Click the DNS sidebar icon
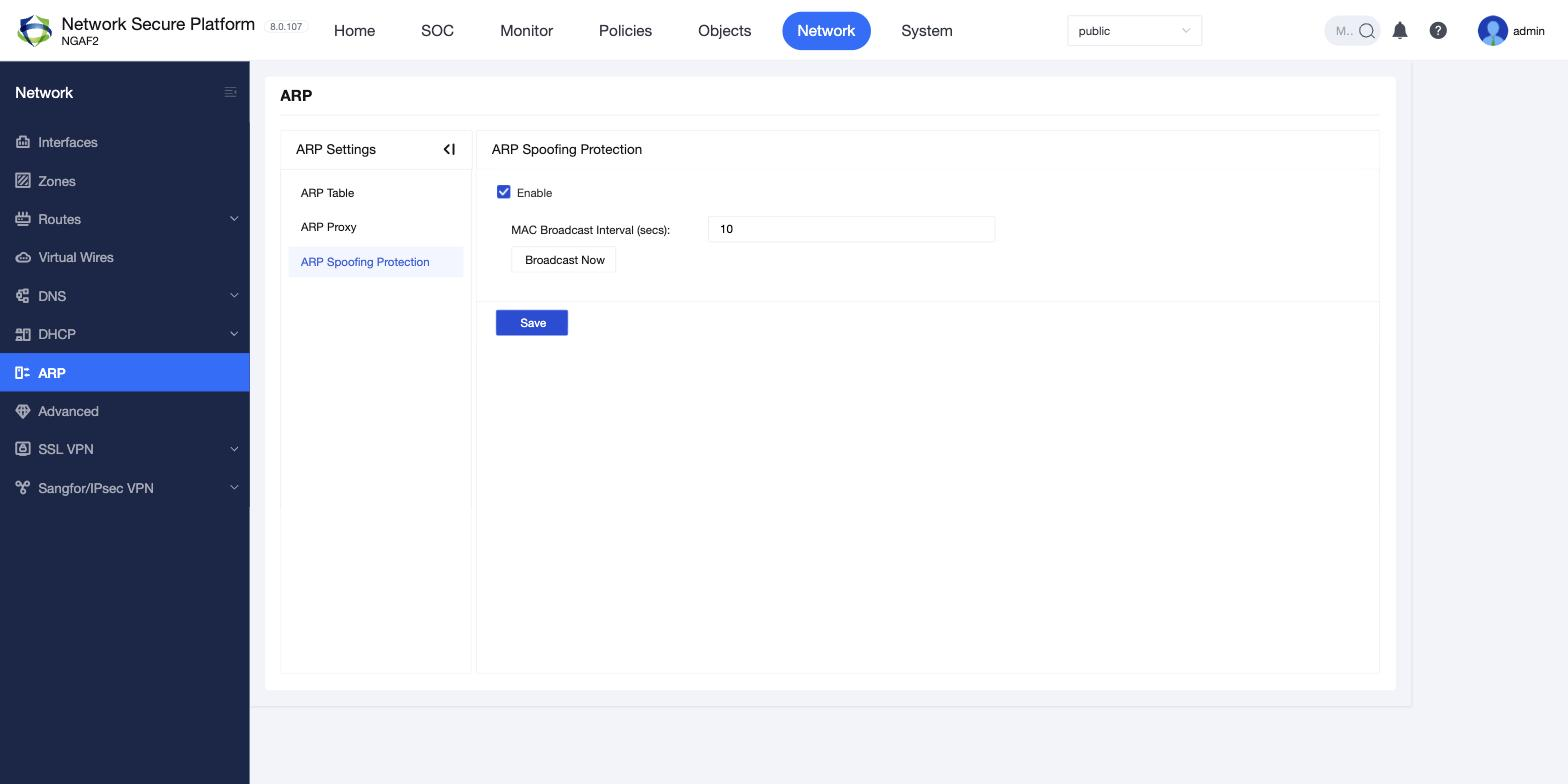 point(23,296)
